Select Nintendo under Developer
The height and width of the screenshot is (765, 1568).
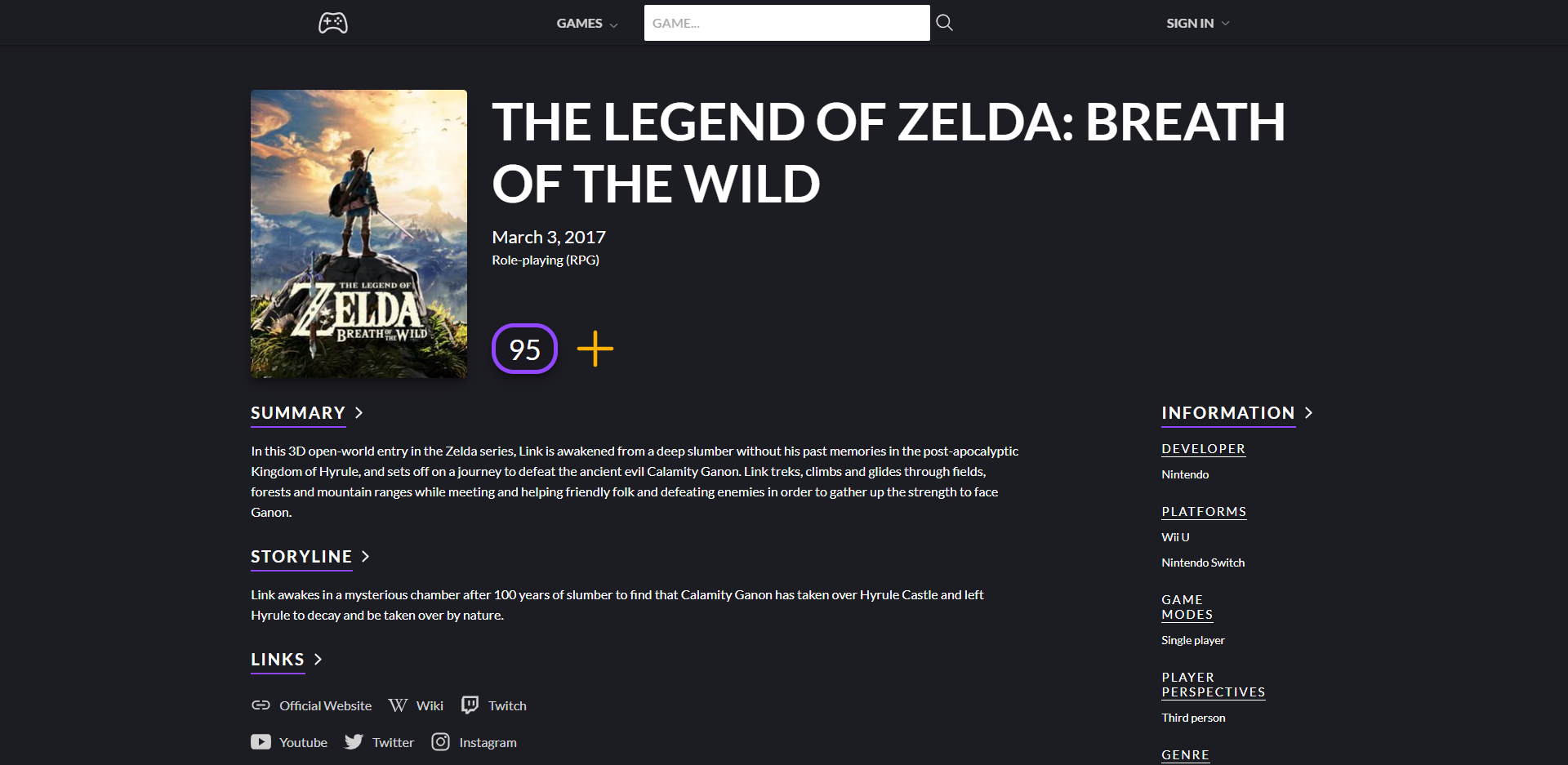pyautogui.click(x=1184, y=474)
